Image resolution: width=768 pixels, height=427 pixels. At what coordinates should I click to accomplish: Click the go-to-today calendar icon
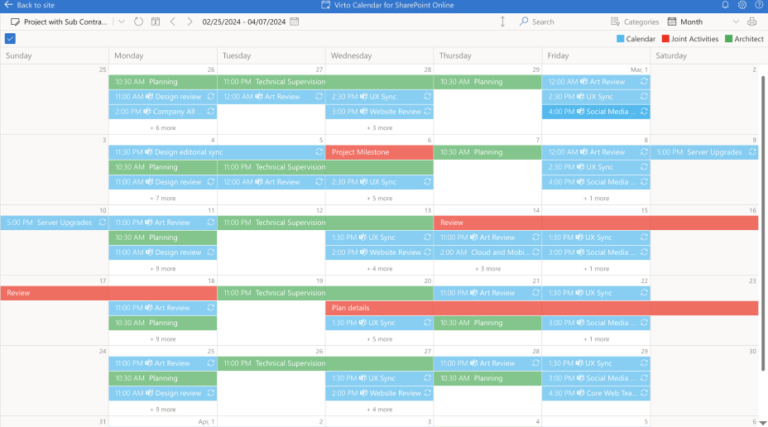point(155,21)
